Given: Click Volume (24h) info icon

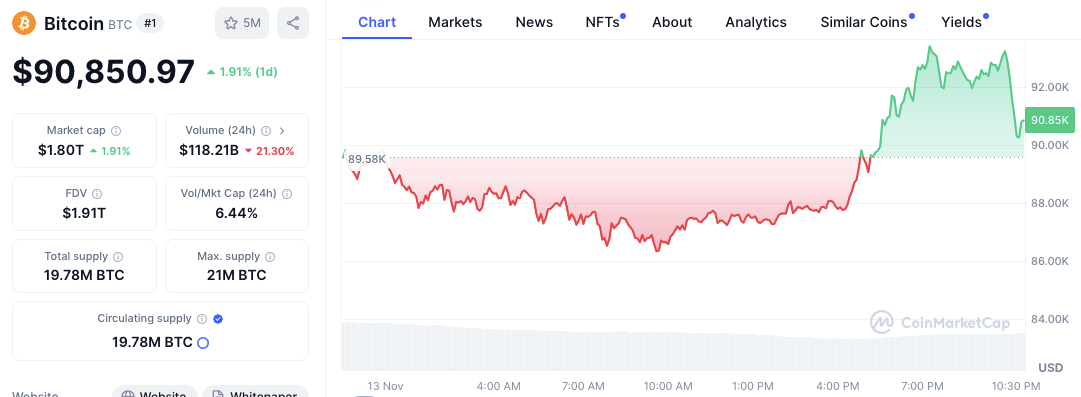Looking at the screenshot, I should [x=266, y=130].
